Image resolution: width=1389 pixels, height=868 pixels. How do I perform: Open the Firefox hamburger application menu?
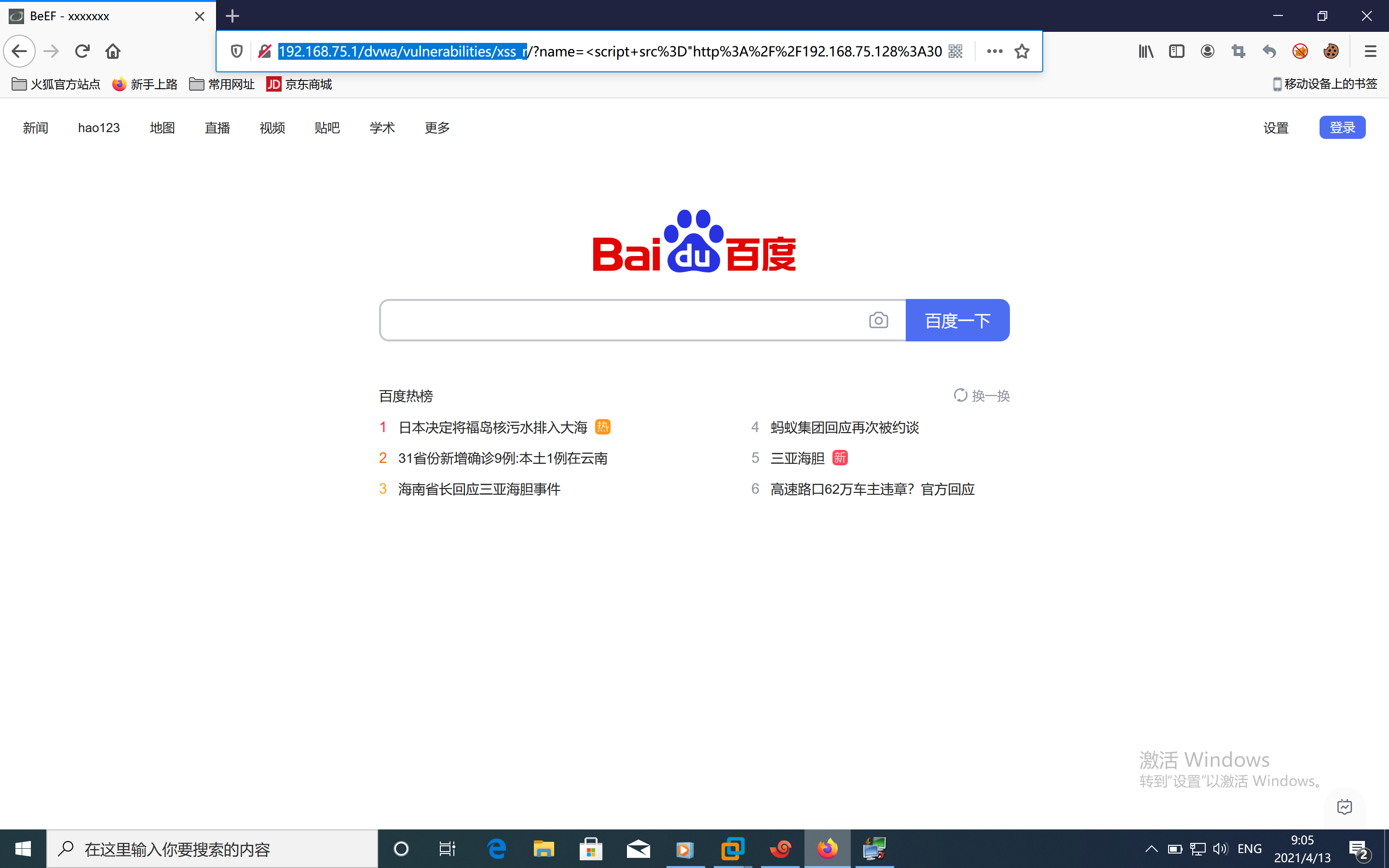1370,51
